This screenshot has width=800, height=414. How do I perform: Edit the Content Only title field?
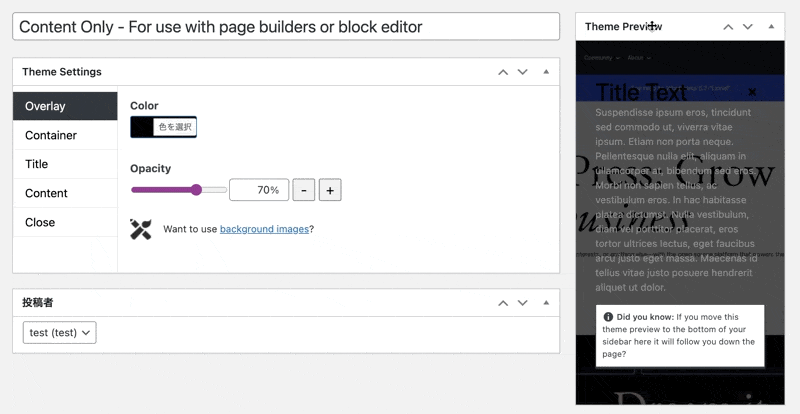tap(286, 27)
